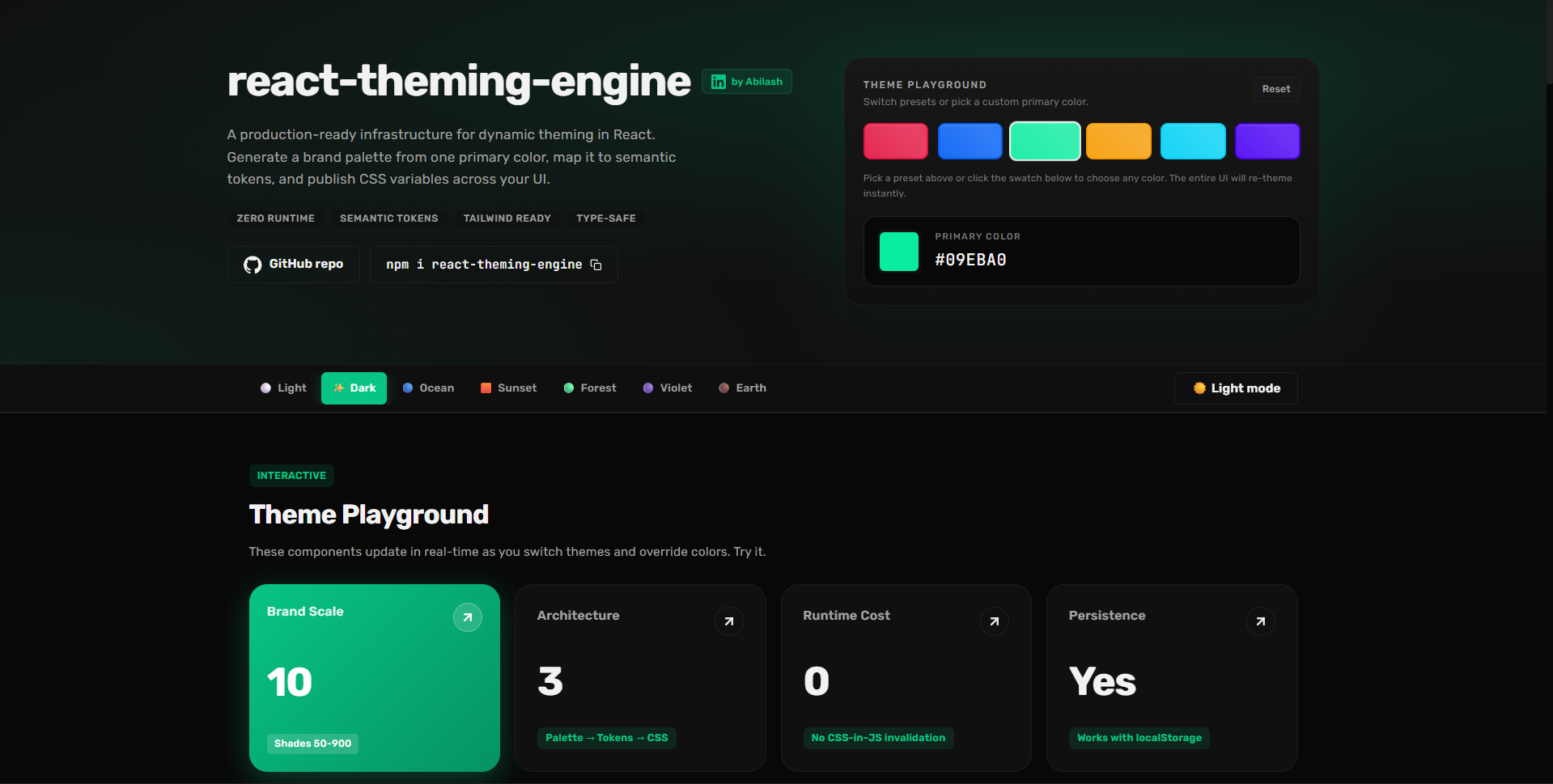Click the LinkedIn icon in Abilash badge

click(x=718, y=81)
